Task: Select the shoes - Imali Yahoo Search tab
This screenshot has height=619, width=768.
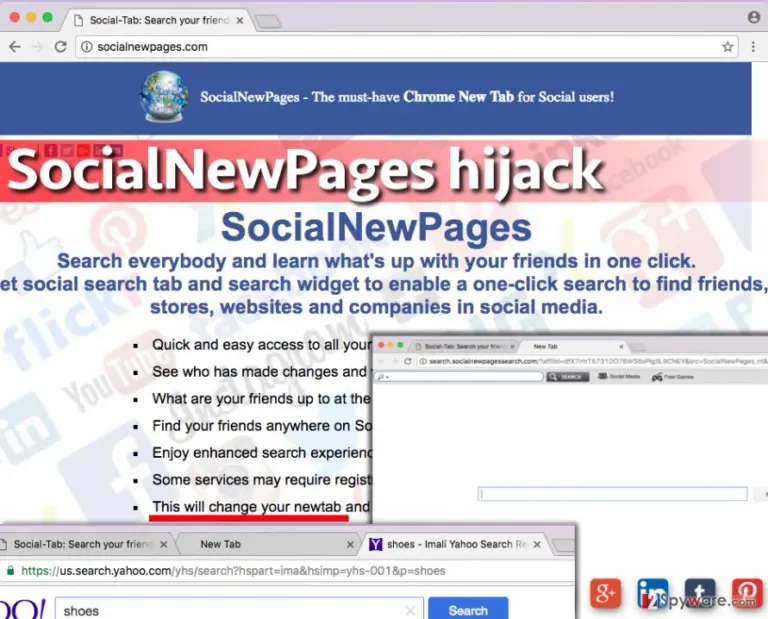Action: pyautogui.click(x=456, y=544)
